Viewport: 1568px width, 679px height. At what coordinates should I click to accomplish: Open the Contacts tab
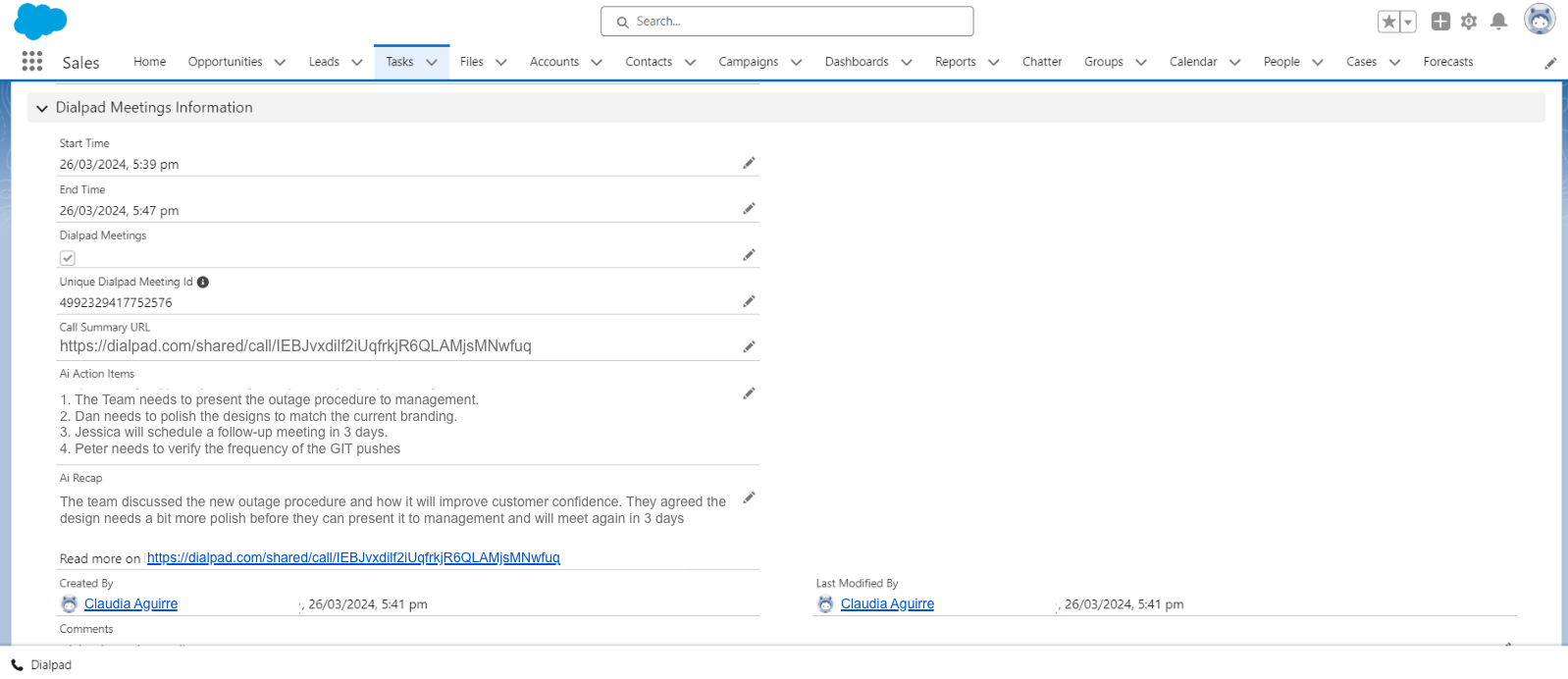click(649, 62)
